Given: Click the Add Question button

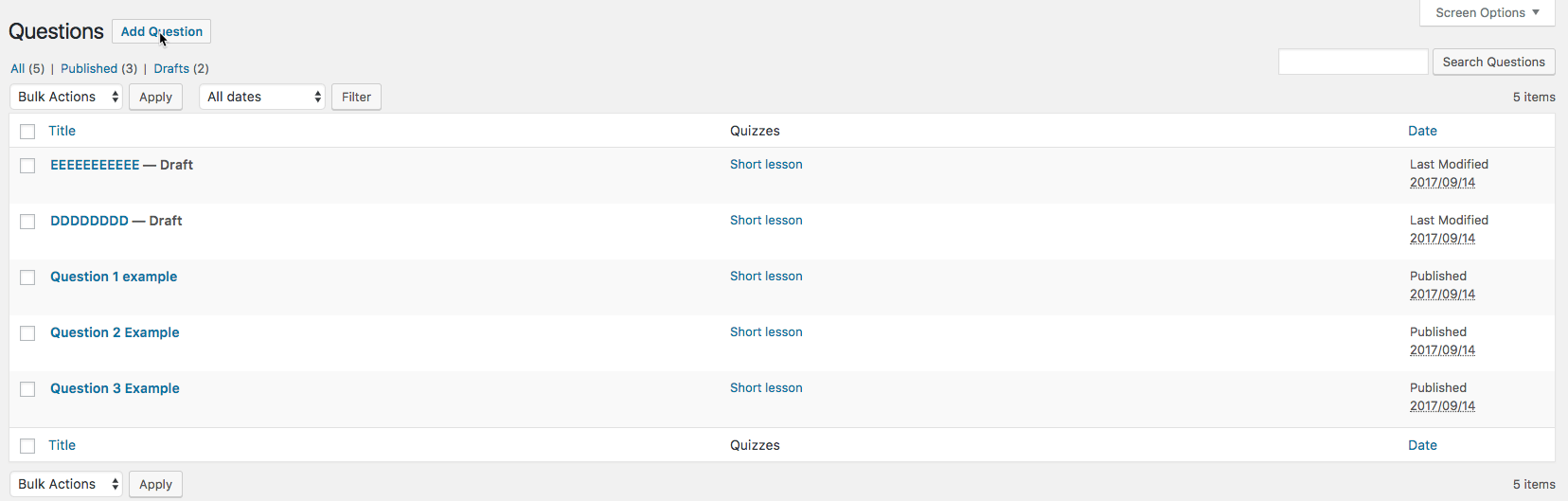Looking at the screenshot, I should [161, 31].
